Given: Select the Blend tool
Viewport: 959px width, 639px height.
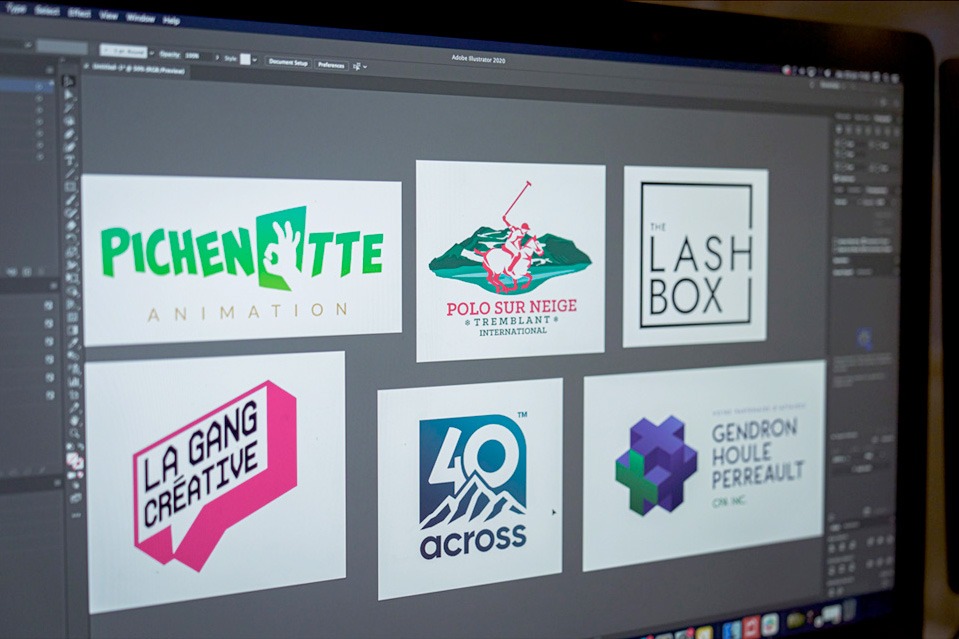Looking at the screenshot, I should coord(74,355).
